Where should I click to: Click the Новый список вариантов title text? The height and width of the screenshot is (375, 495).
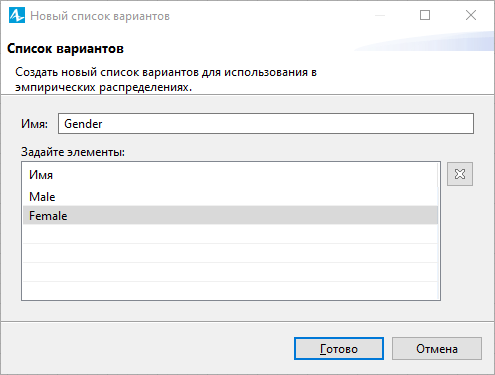tap(100, 16)
